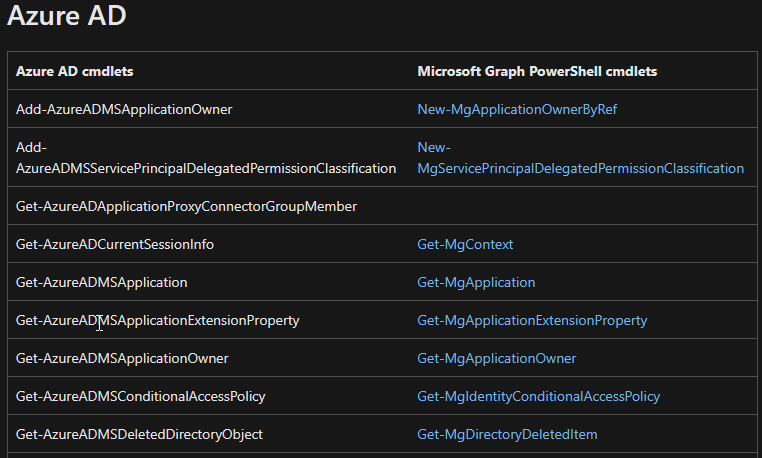Open the Get-MgApplication link
This screenshot has width=762, height=458.
click(476, 282)
